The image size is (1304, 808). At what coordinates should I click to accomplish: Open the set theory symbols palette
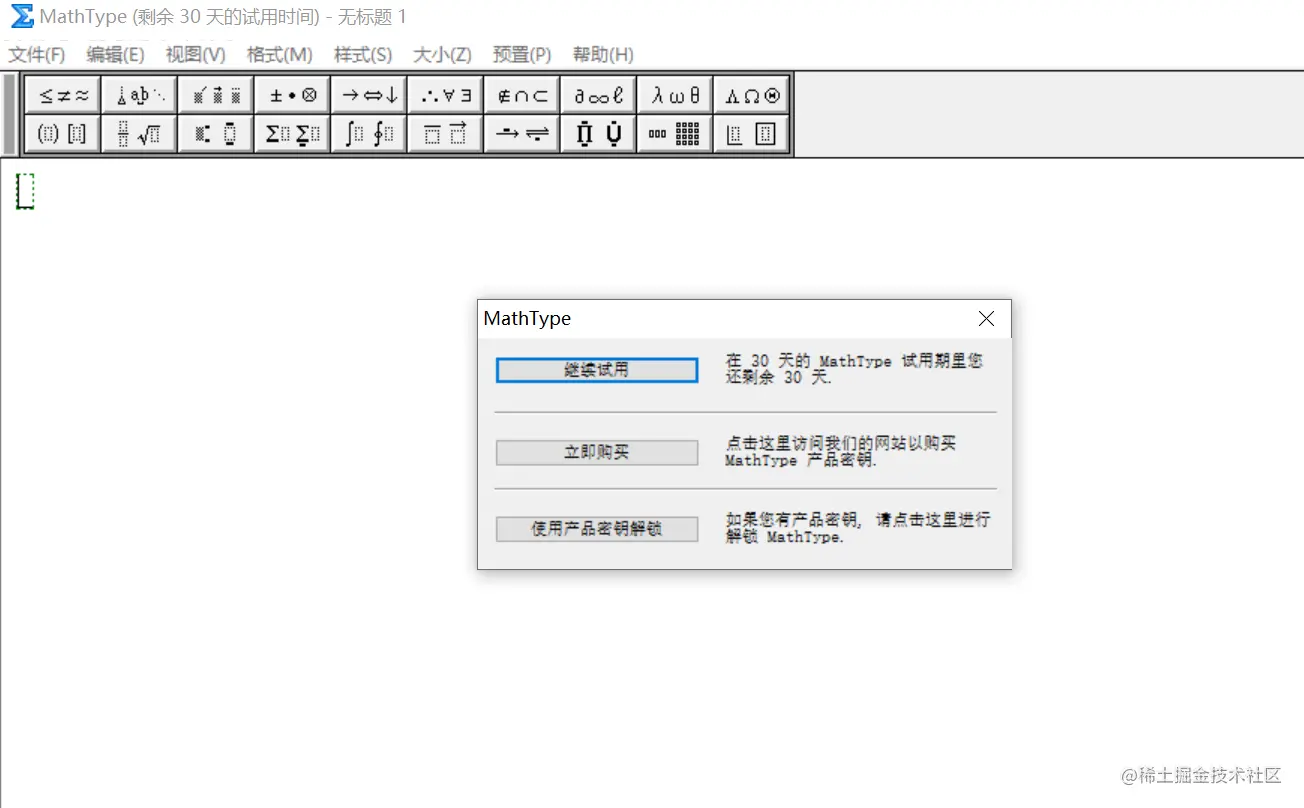(521, 94)
